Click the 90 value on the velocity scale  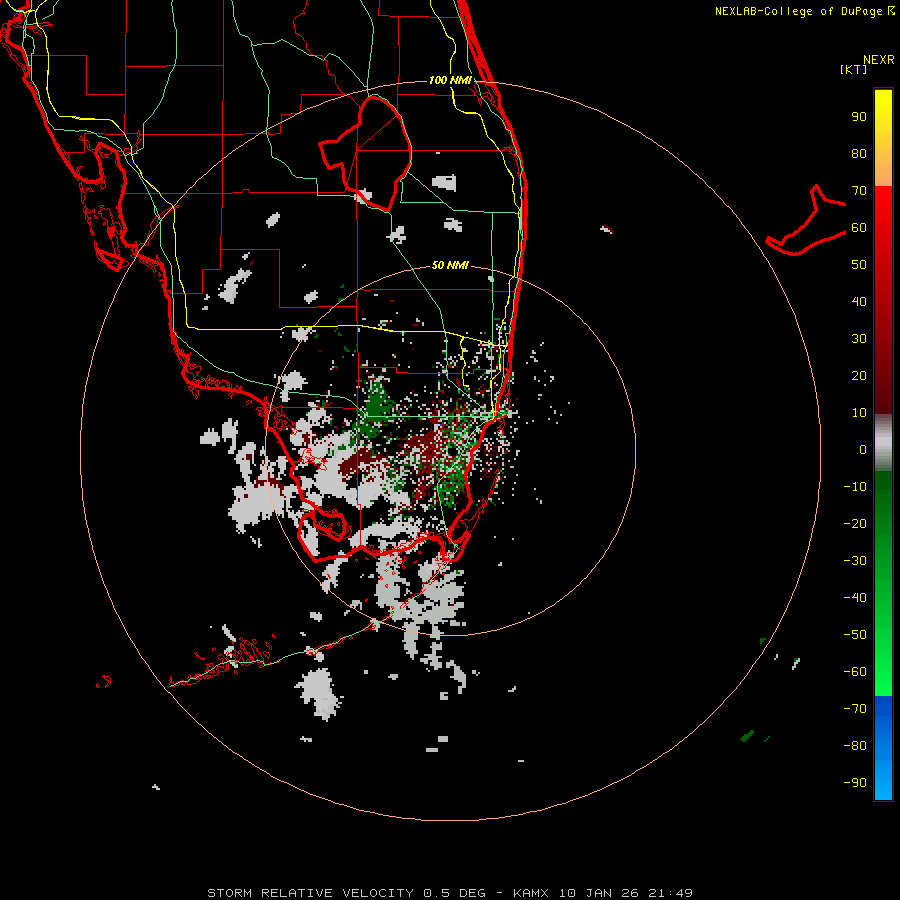(x=859, y=117)
